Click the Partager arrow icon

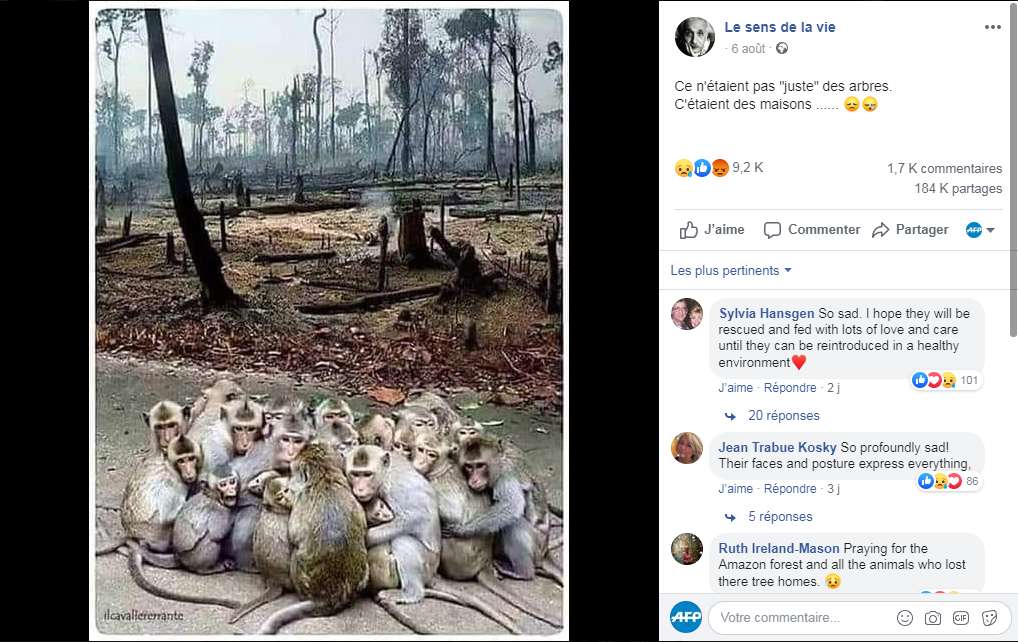(880, 230)
